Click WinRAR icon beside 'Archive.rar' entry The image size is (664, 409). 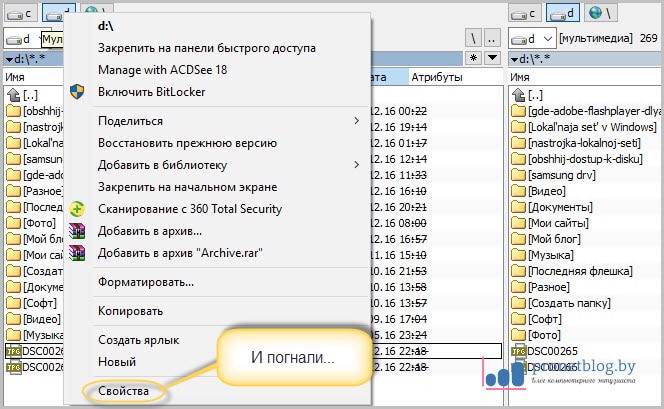coord(77,253)
